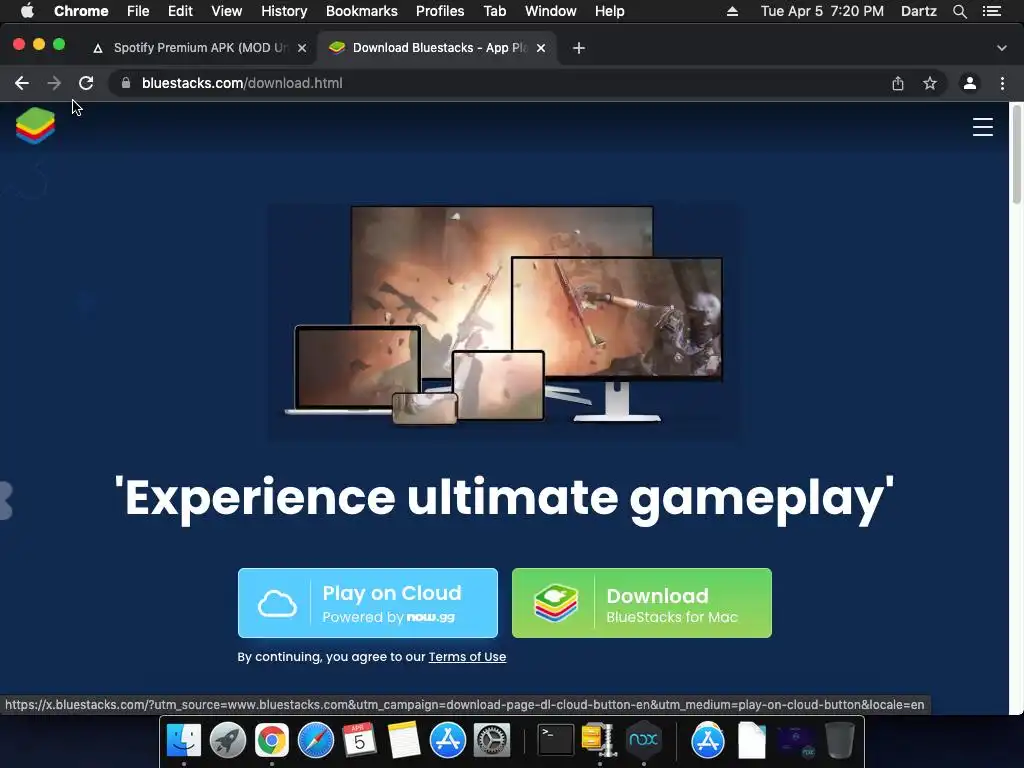Click the address bar URL field

tap(503, 83)
